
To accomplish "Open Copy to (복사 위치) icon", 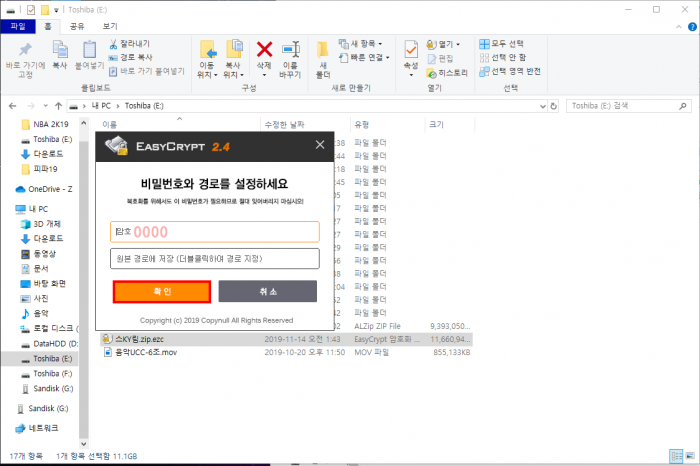I will [x=234, y=50].
